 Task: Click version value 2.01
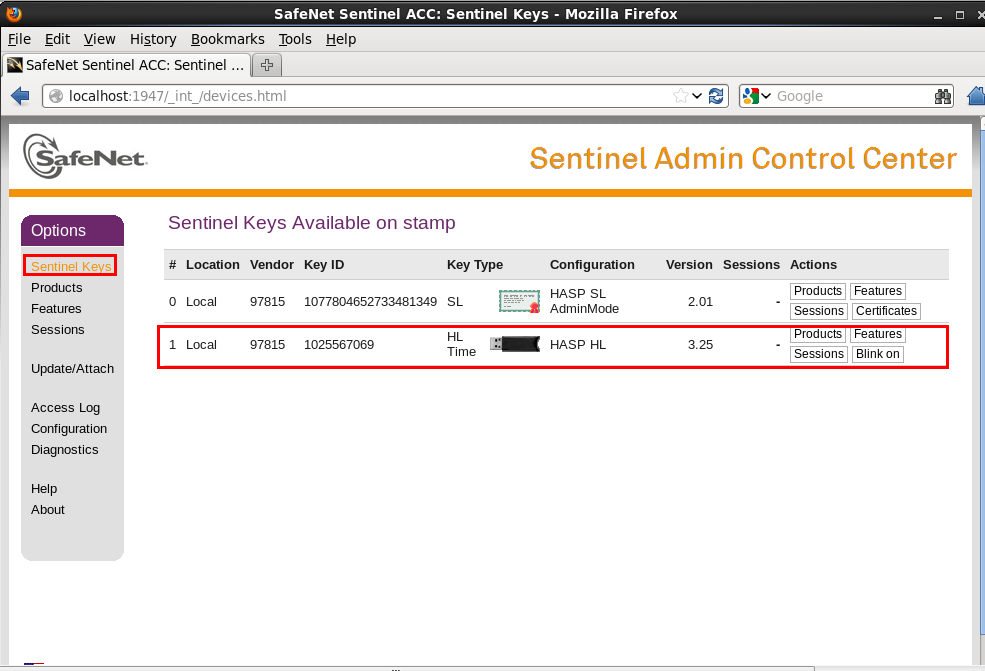point(700,302)
